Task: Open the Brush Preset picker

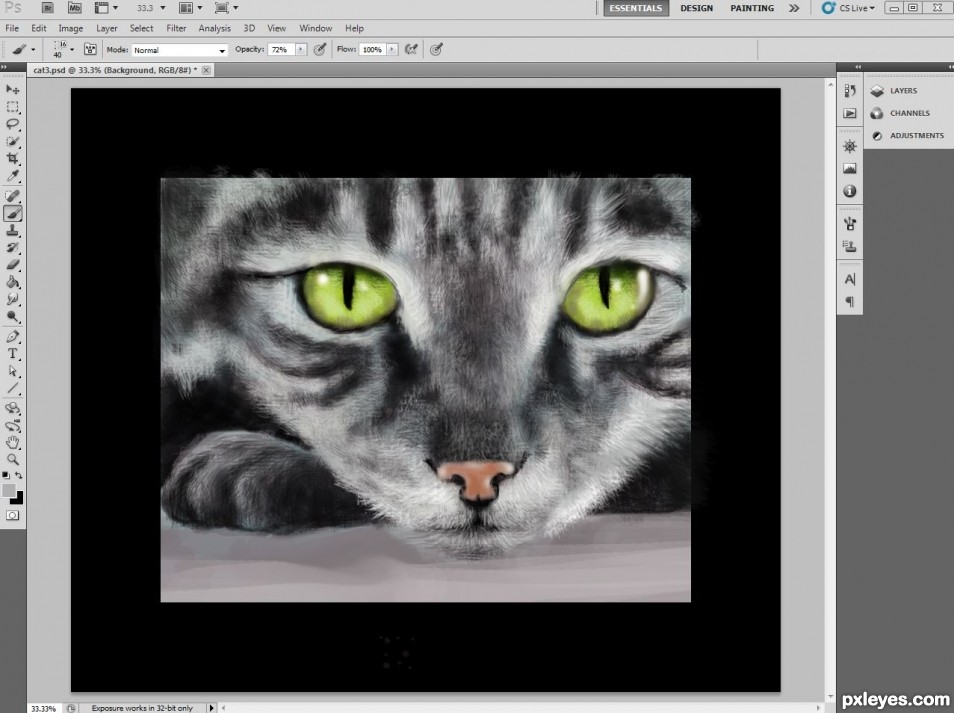Action: point(63,49)
